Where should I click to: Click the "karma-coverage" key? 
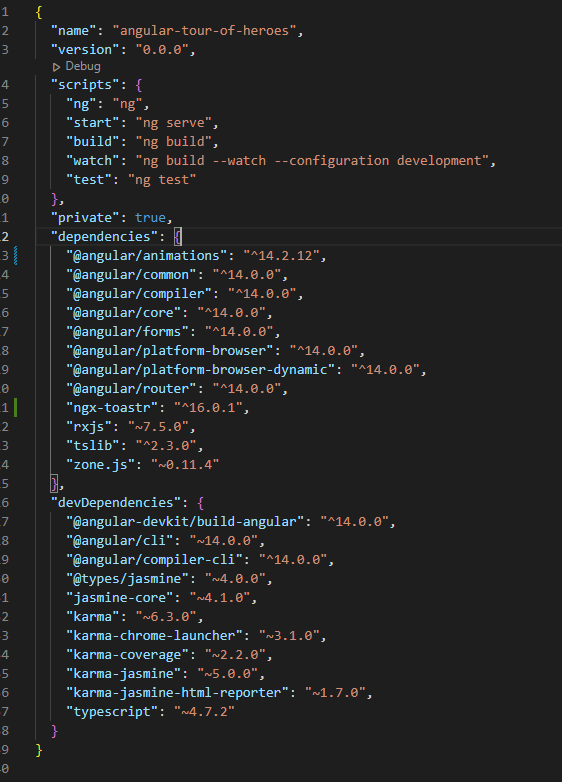click(x=131, y=654)
